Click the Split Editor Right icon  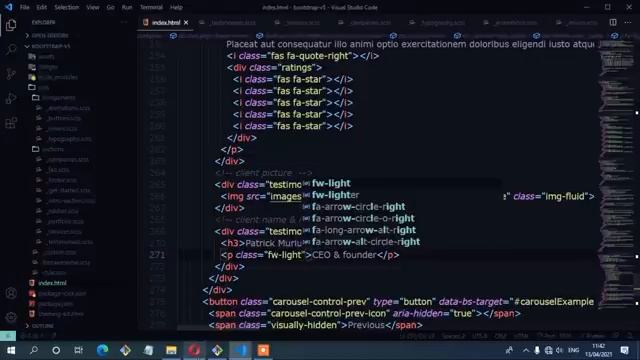point(613,22)
